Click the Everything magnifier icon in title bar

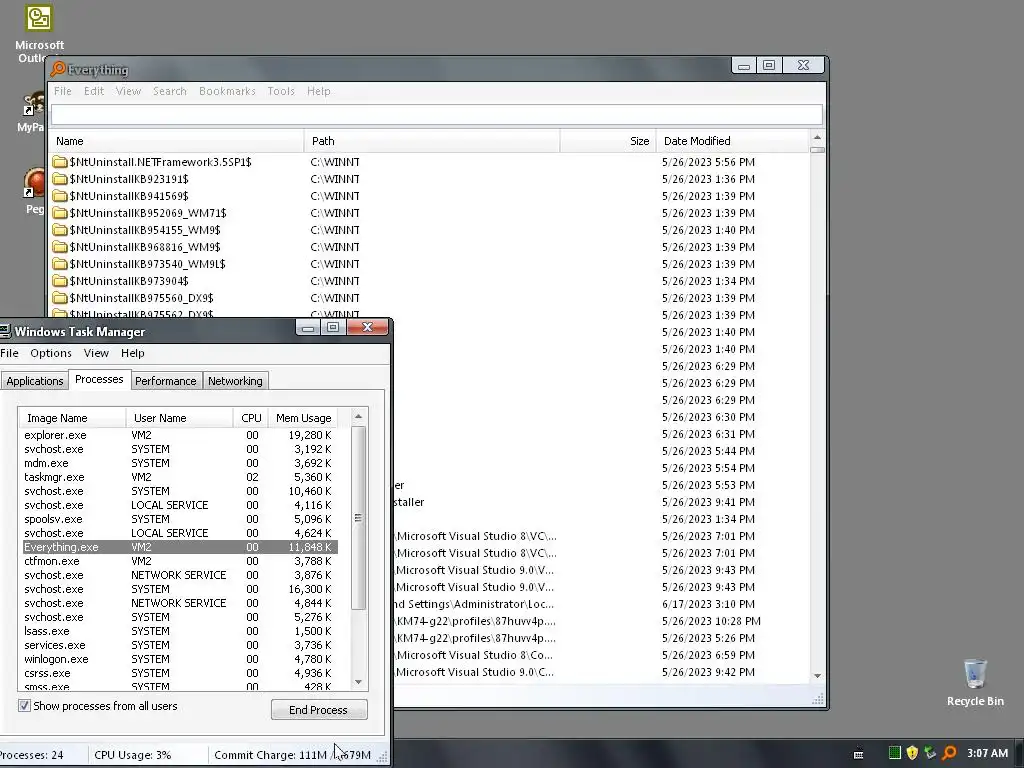point(58,69)
